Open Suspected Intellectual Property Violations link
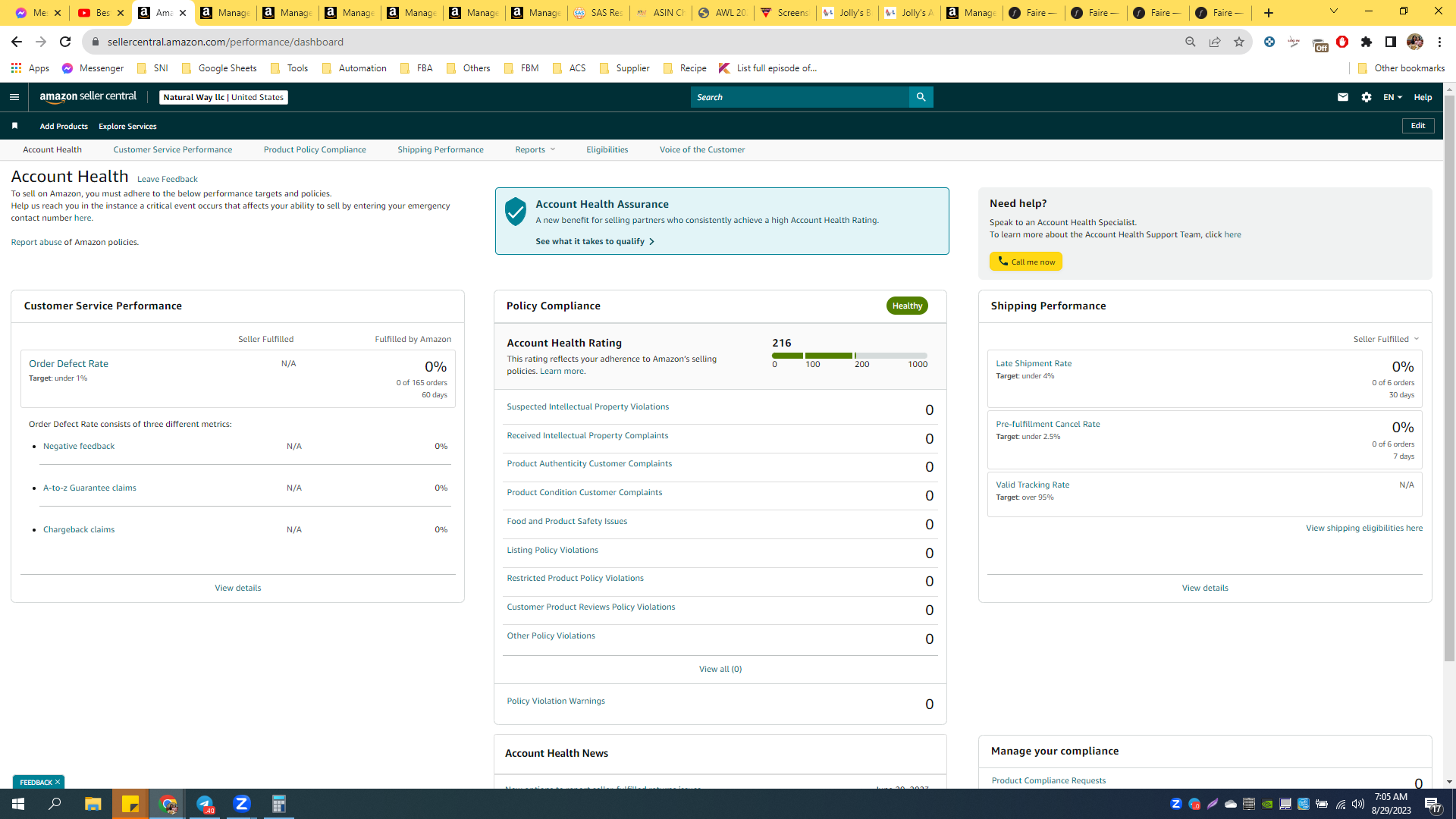The width and height of the screenshot is (1456, 819). click(x=588, y=406)
